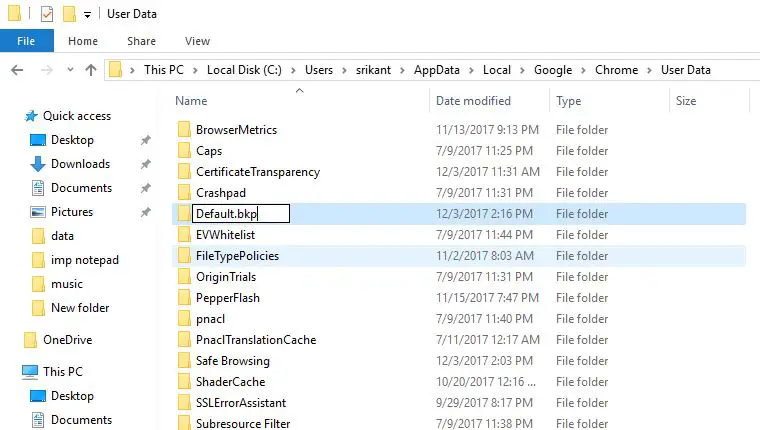760x430 pixels.
Task: Click the Subresource Filter folder name
Action: coord(243,424)
